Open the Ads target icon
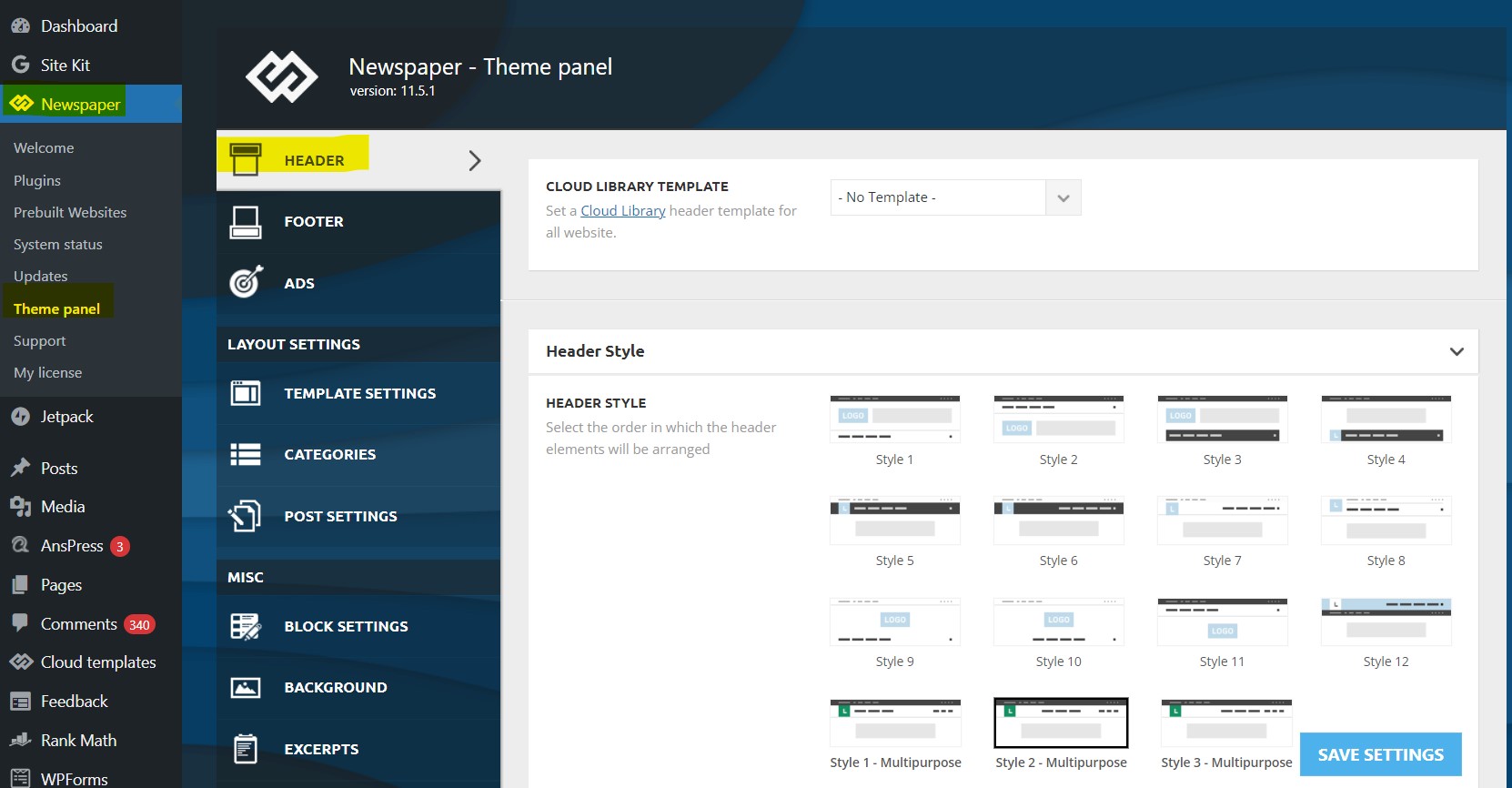This screenshot has height=788, width=1512. click(x=246, y=283)
